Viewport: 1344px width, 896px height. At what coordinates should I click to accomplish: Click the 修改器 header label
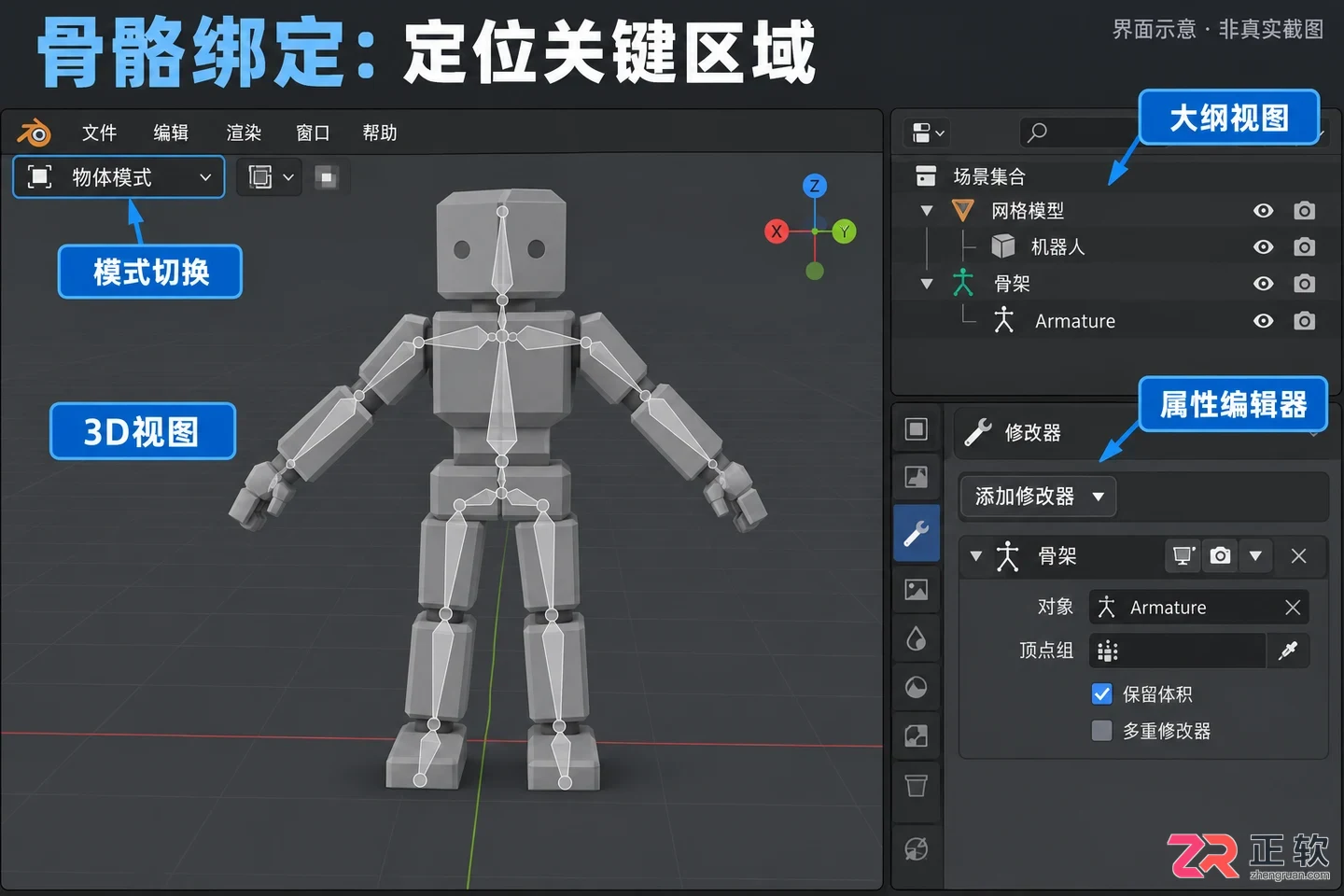pyautogui.click(x=1033, y=433)
